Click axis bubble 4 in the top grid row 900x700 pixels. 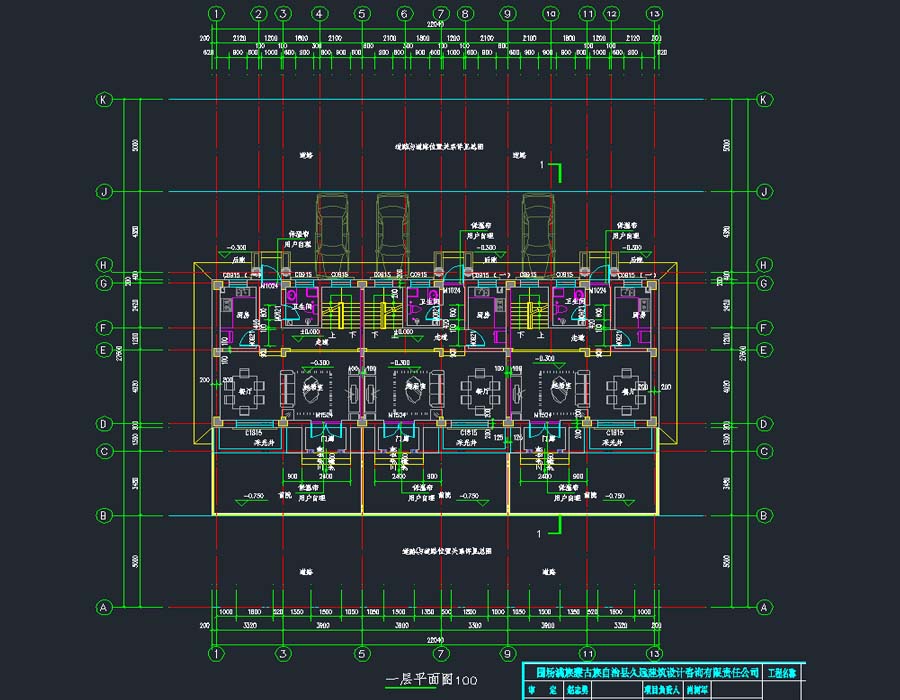[x=319, y=14]
